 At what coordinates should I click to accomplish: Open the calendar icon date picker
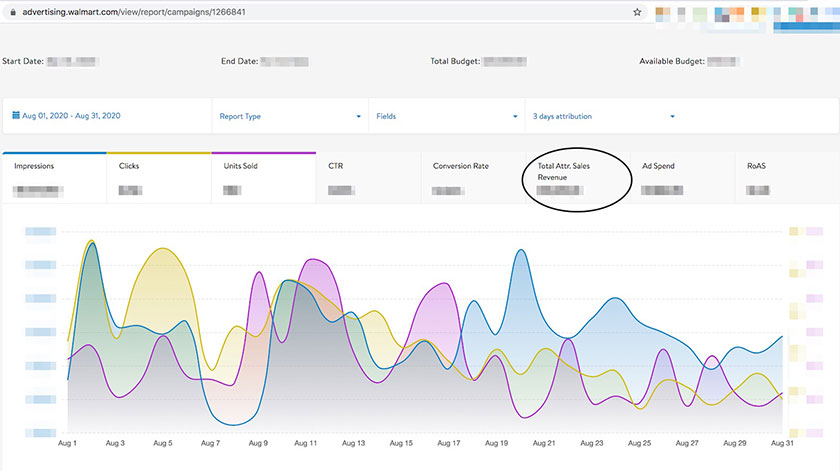point(16,115)
